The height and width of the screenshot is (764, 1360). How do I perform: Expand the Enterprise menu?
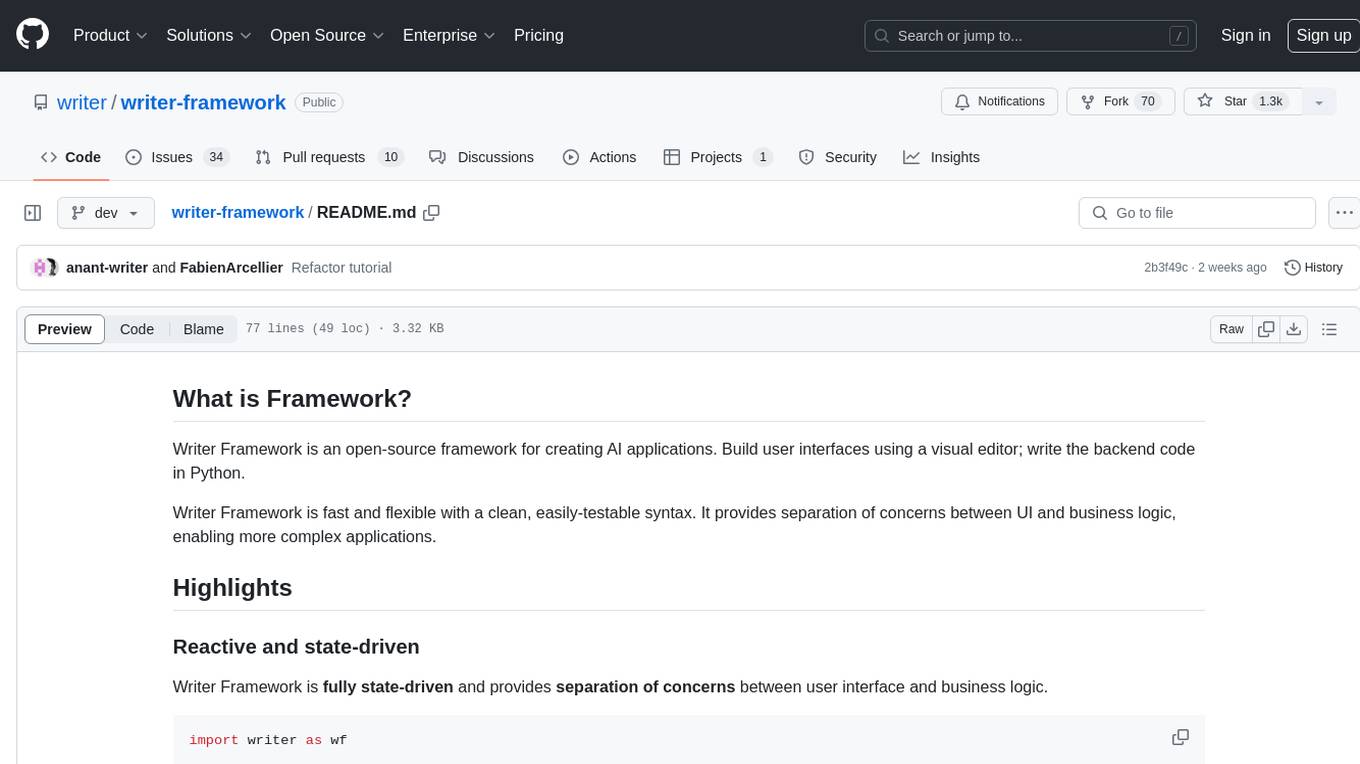[449, 35]
